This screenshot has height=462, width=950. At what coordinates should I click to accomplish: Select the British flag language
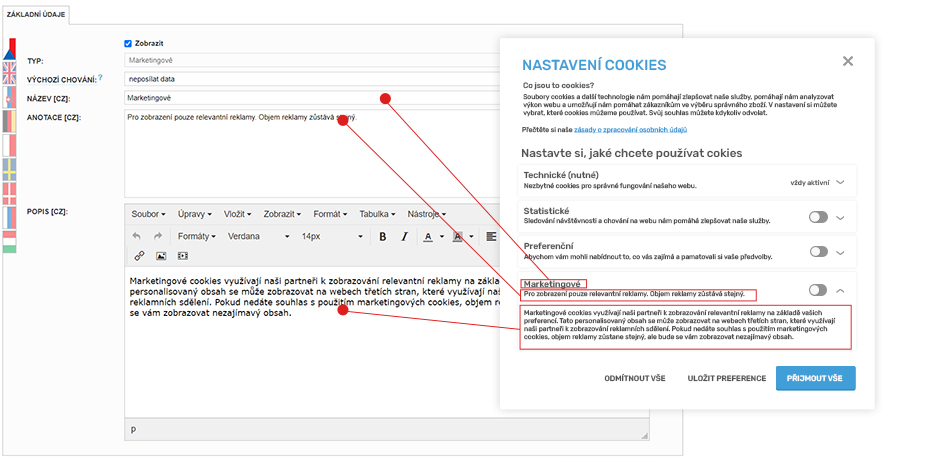[9, 73]
